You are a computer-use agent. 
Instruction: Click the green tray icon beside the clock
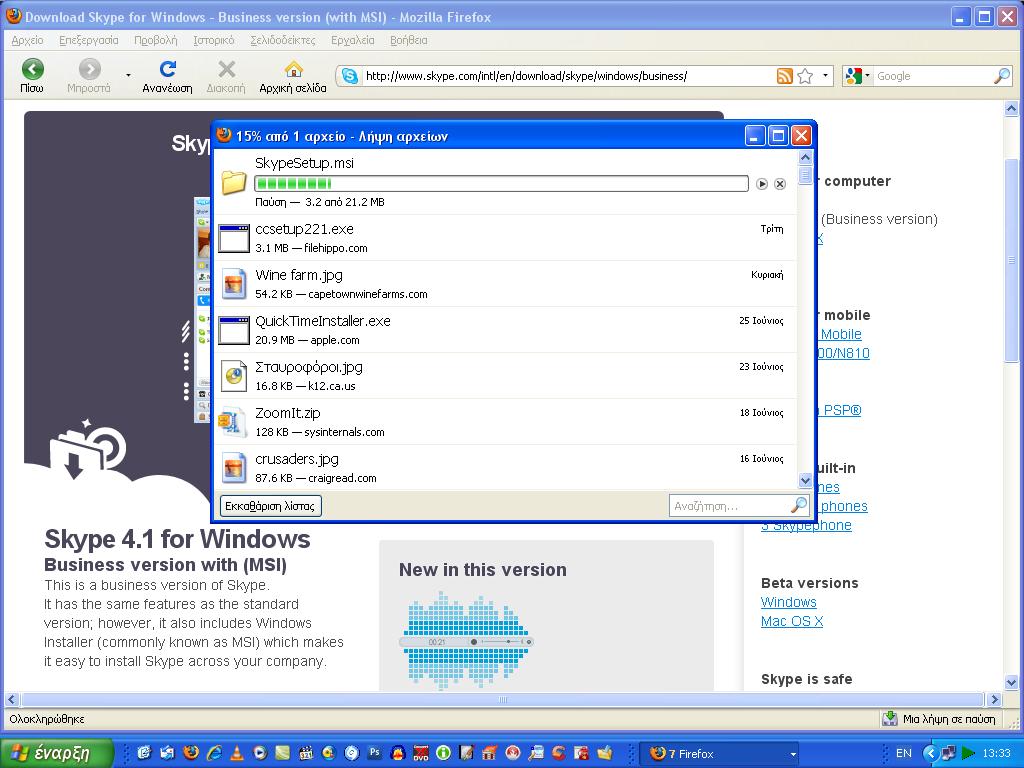coord(968,753)
